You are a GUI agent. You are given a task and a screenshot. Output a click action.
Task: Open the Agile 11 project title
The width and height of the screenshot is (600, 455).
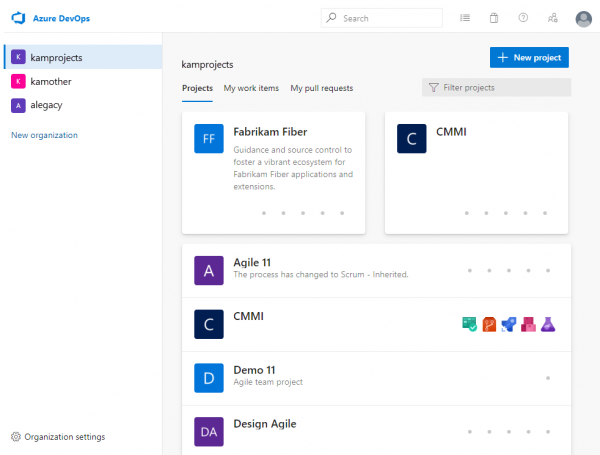252,262
